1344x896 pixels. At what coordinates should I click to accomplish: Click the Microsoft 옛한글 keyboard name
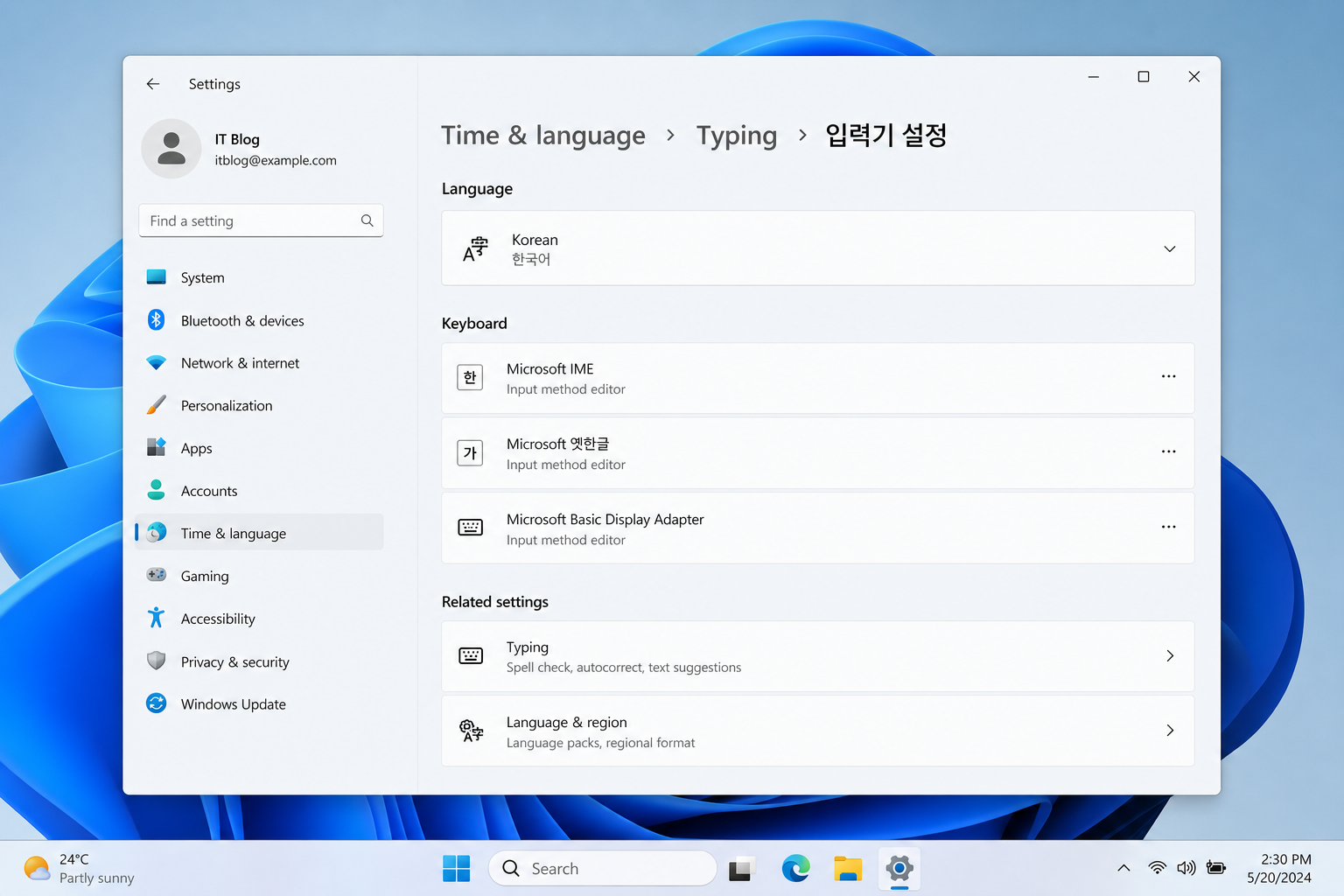(557, 444)
